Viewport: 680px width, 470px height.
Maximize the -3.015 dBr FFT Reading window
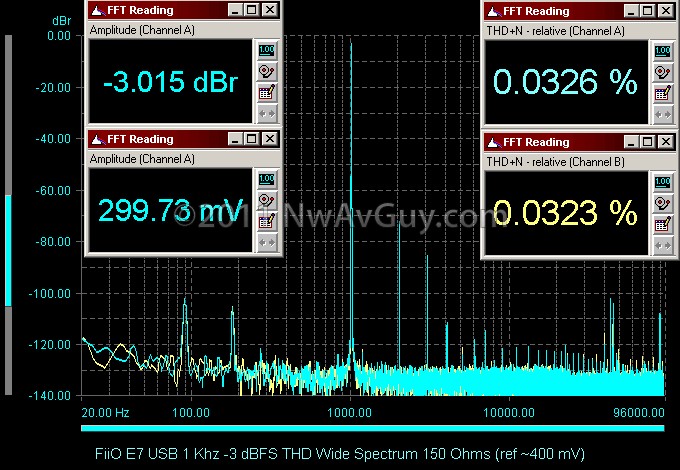[x=252, y=10]
